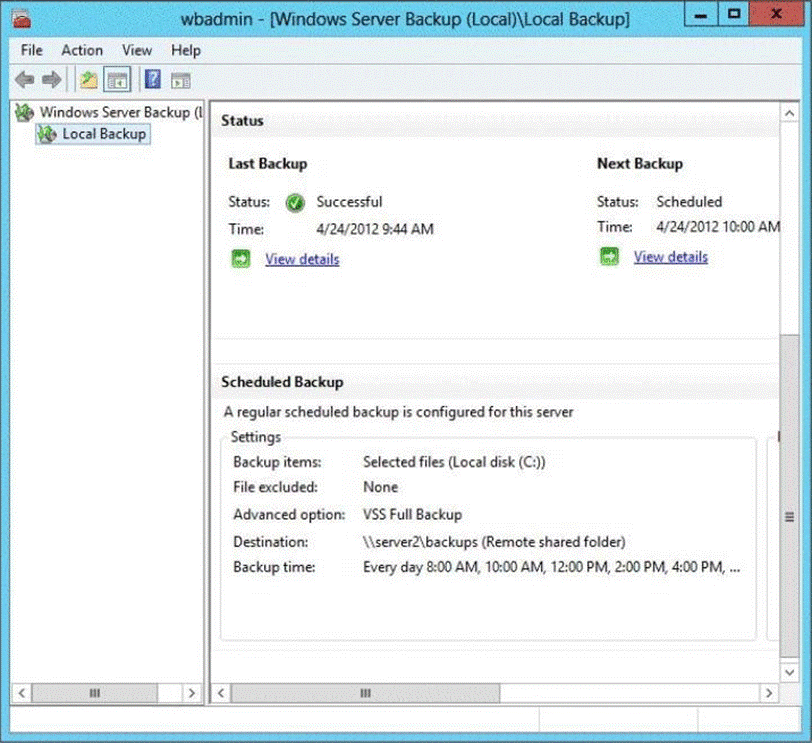The image size is (812, 743).
Task: Click the Forward arrow in the toolbar
Action: [51, 79]
